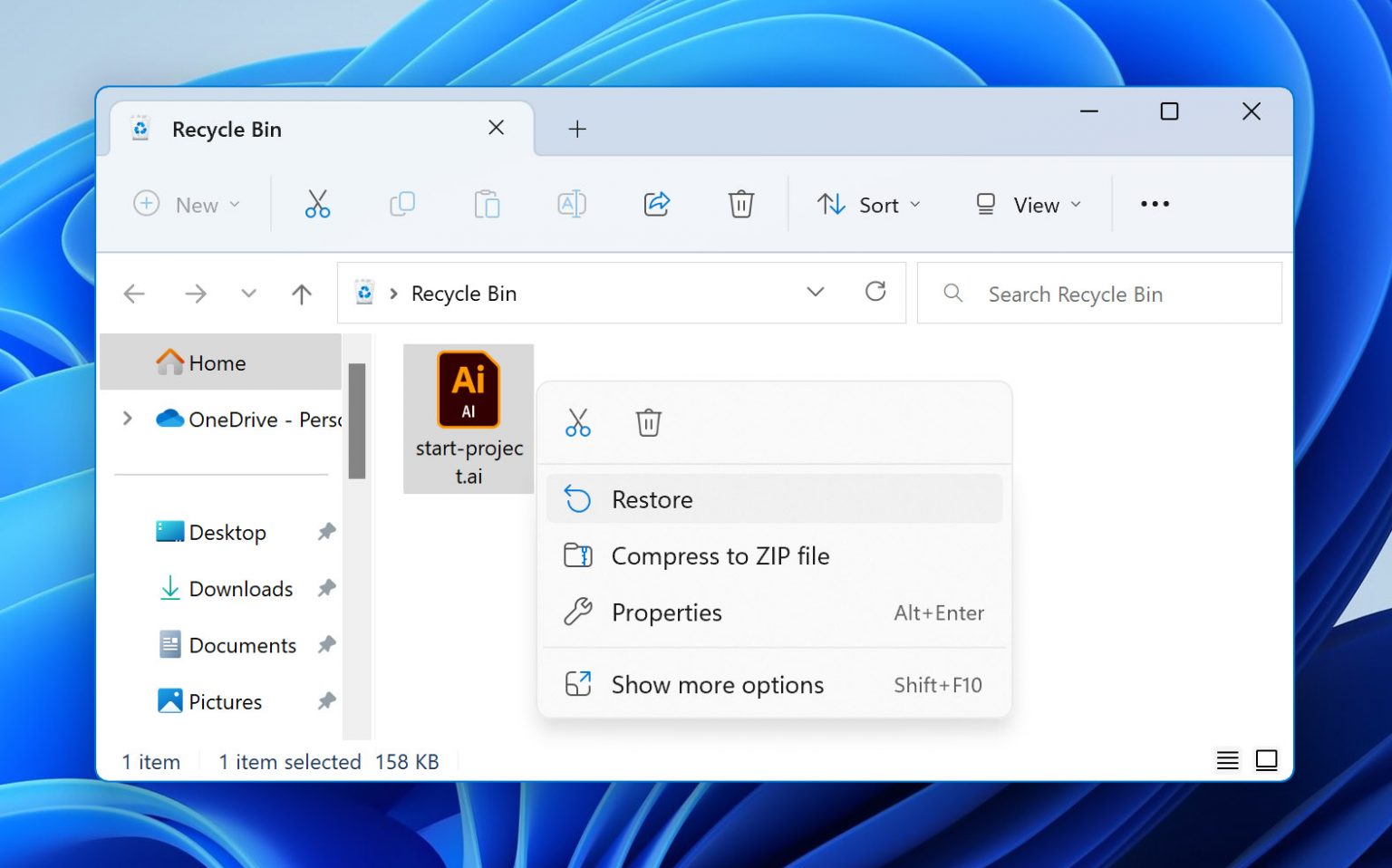
Task: Add a new tab with the plus button
Action: (577, 130)
